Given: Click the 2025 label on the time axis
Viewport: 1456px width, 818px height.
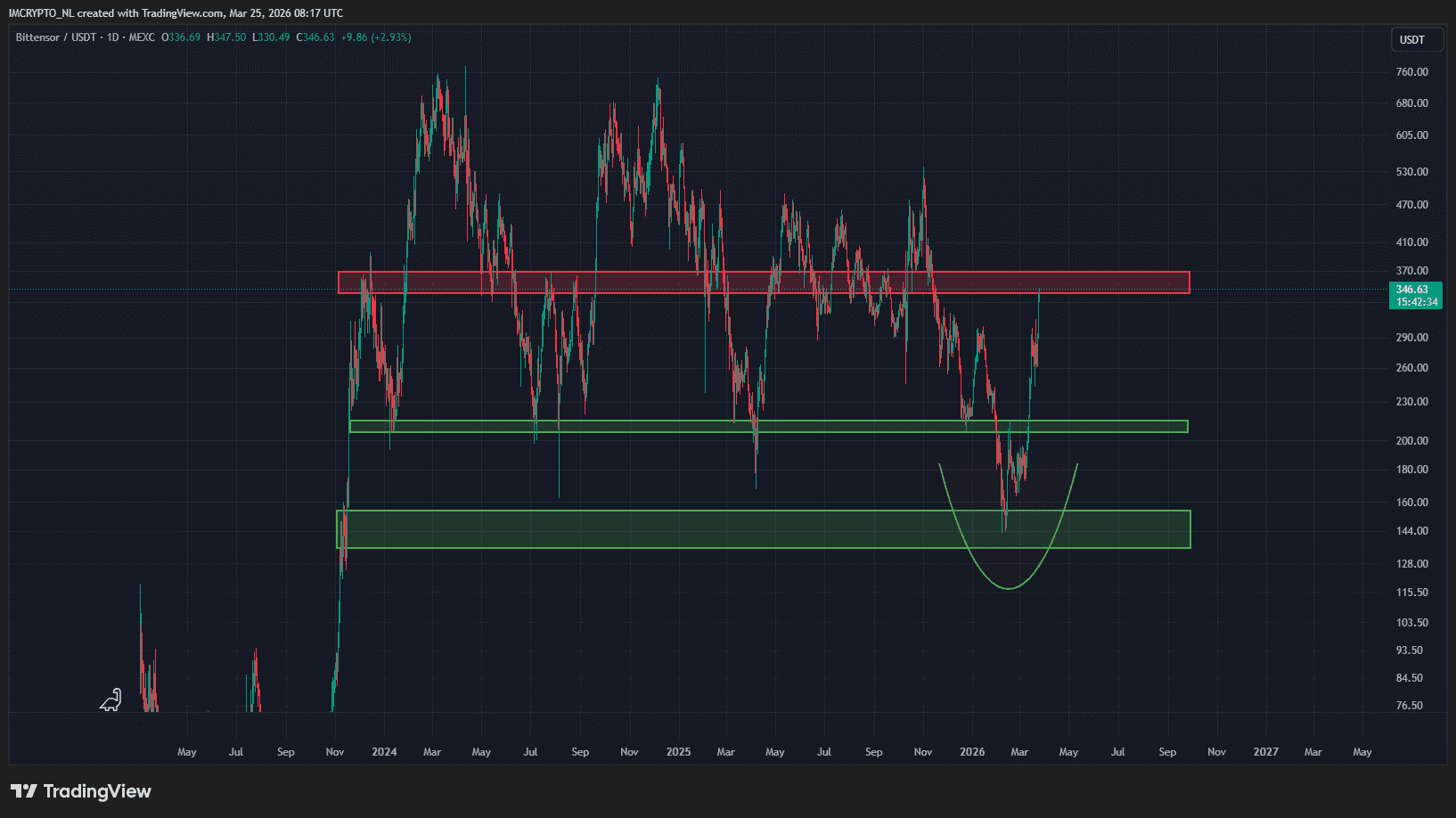Looking at the screenshot, I should click(x=678, y=752).
